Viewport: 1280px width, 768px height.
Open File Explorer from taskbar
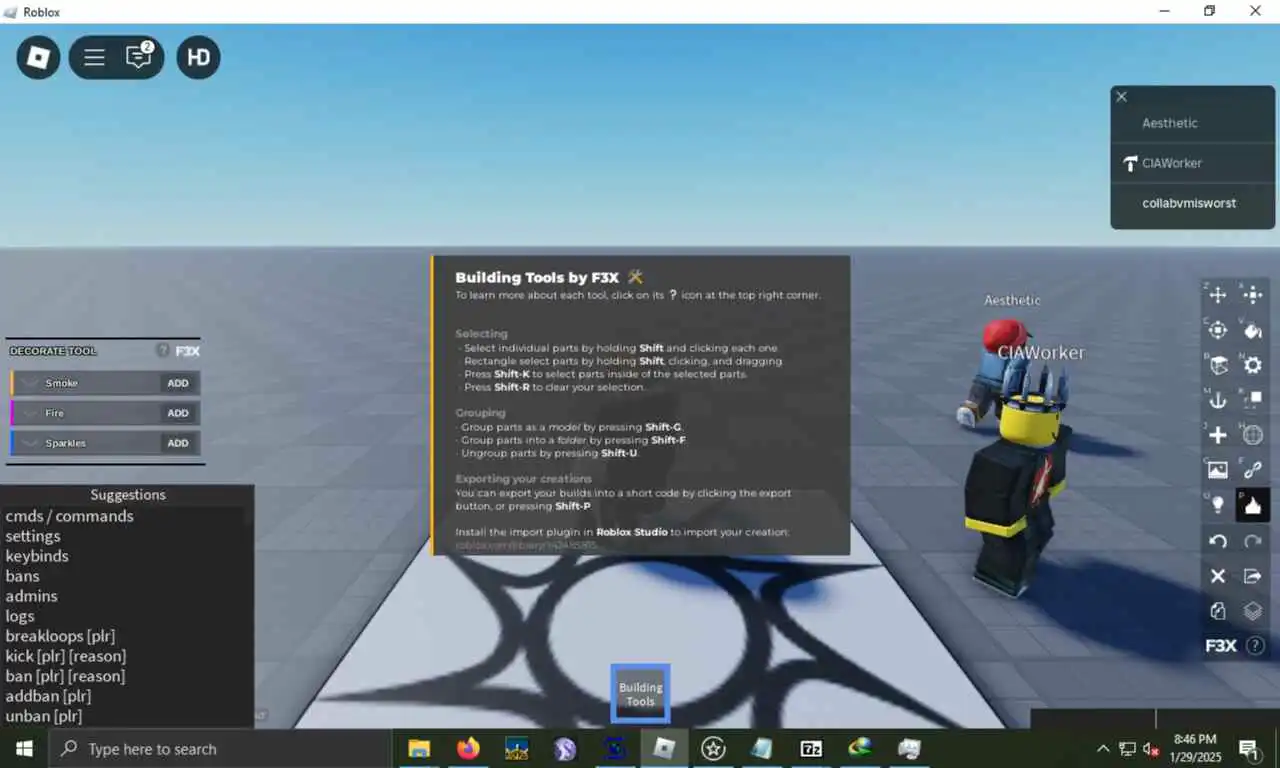[x=419, y=748]
